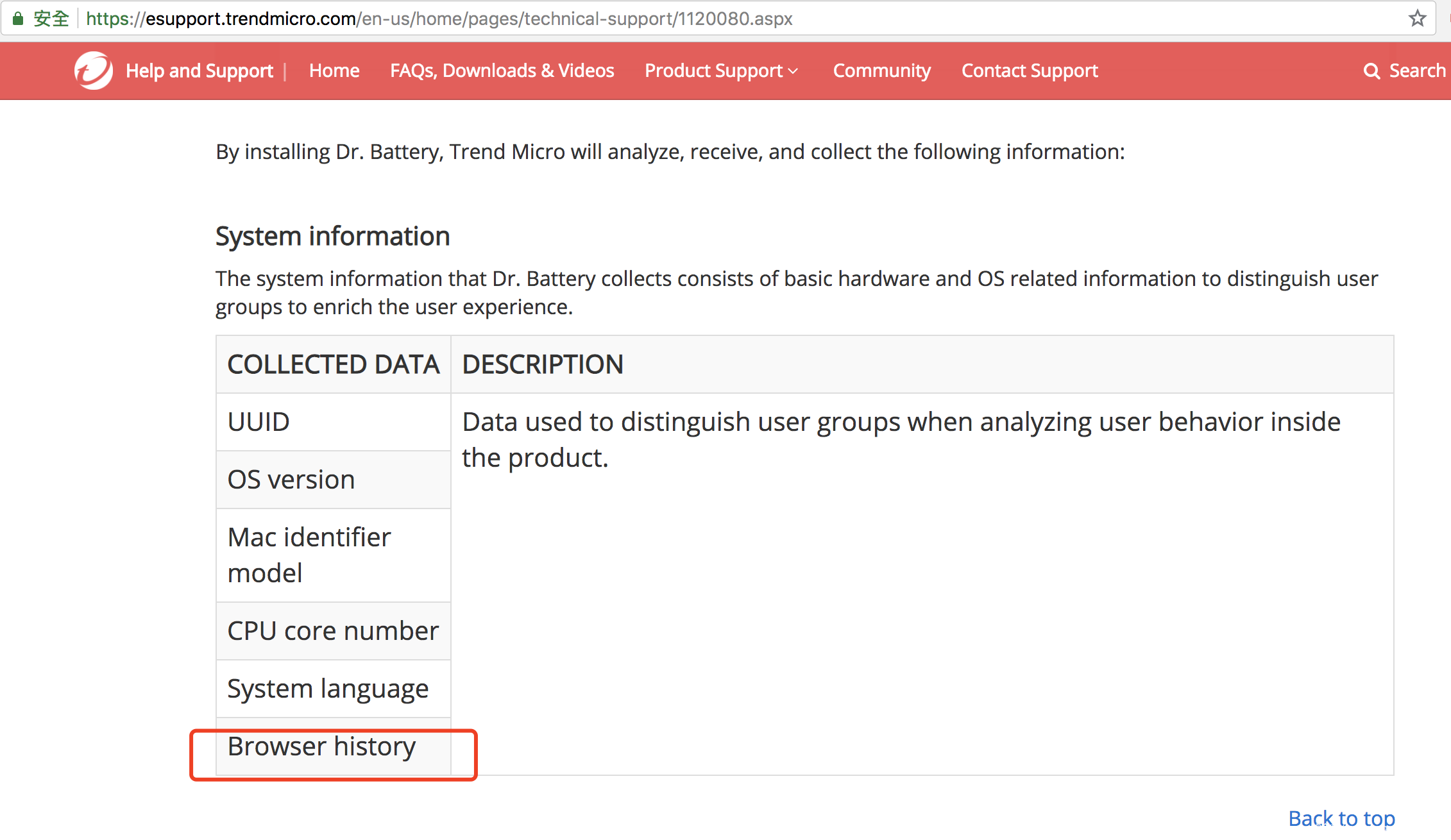This screenshot has height=840, width=1451.
Task: Click the bookmark star icon
Action: click(1417, 19)
